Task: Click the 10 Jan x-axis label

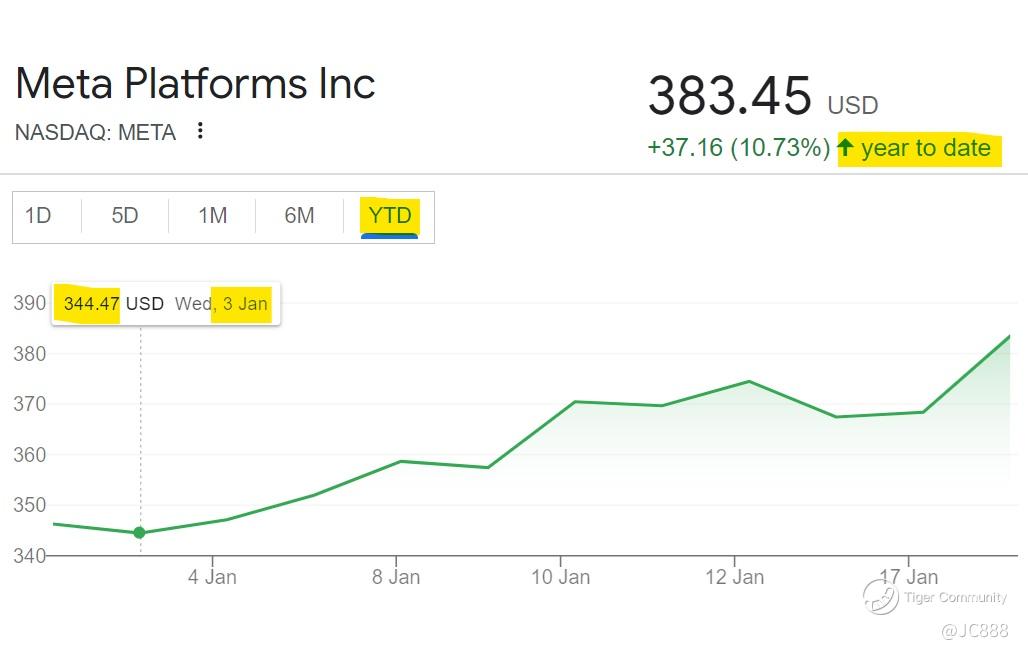Action: pos(560,577)
